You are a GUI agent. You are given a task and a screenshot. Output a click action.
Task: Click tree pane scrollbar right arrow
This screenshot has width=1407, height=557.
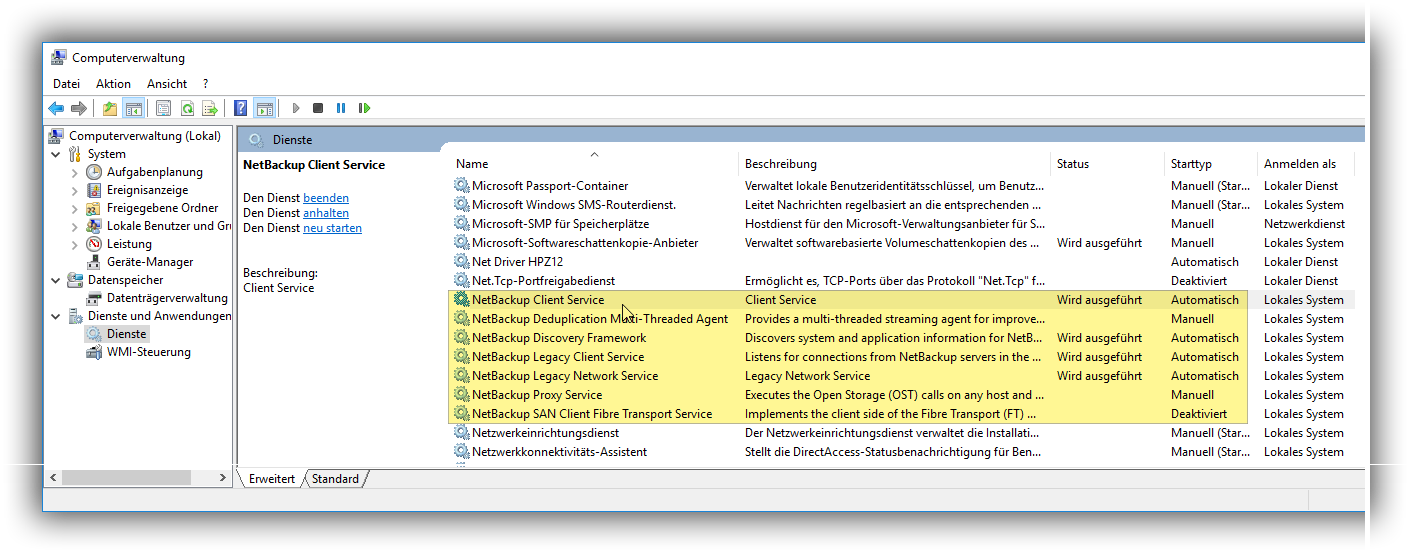point(224,479)
